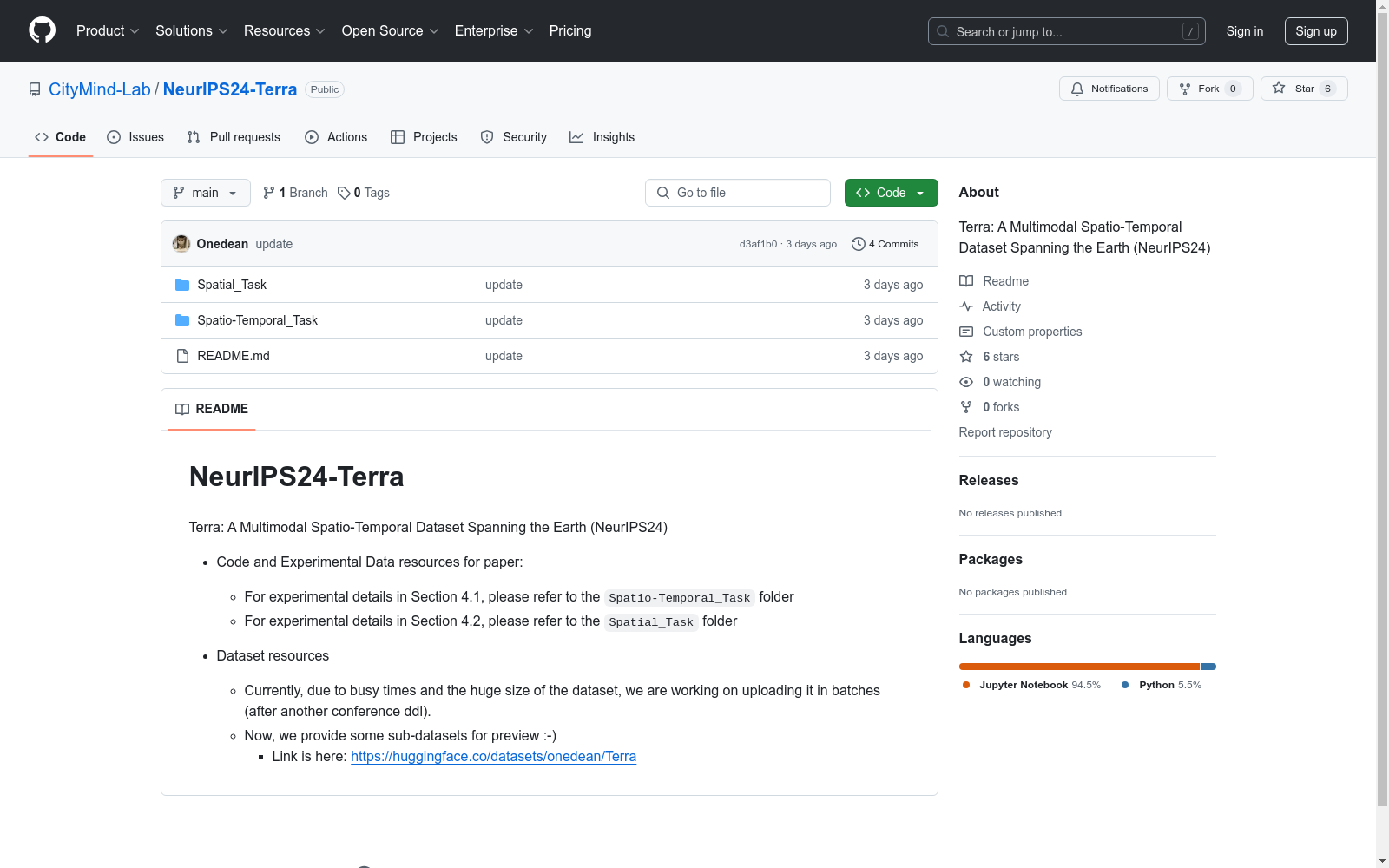Click Sign in
Image resolution: width=1389 pixels, height=868 pixels.
(1244, 31)
